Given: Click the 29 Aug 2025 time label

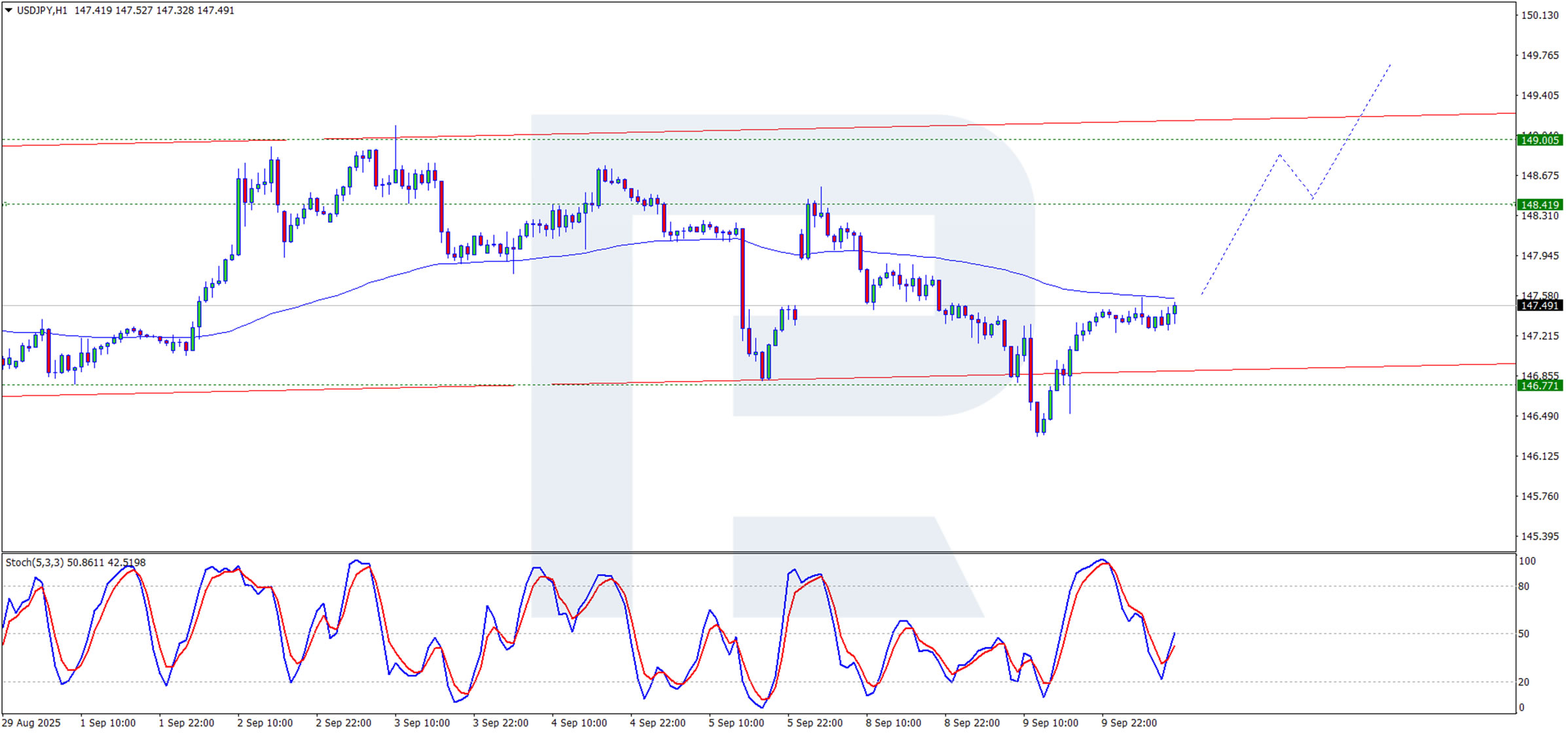Looking at the screenshot, I should click(31, 723).
